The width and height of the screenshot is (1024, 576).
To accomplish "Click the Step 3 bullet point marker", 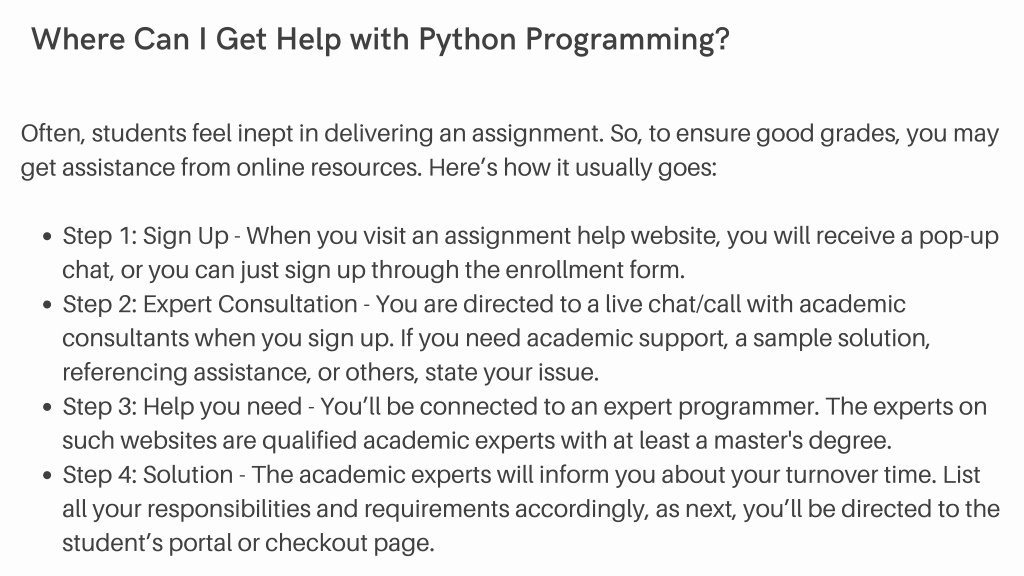I will pos(46,407).
